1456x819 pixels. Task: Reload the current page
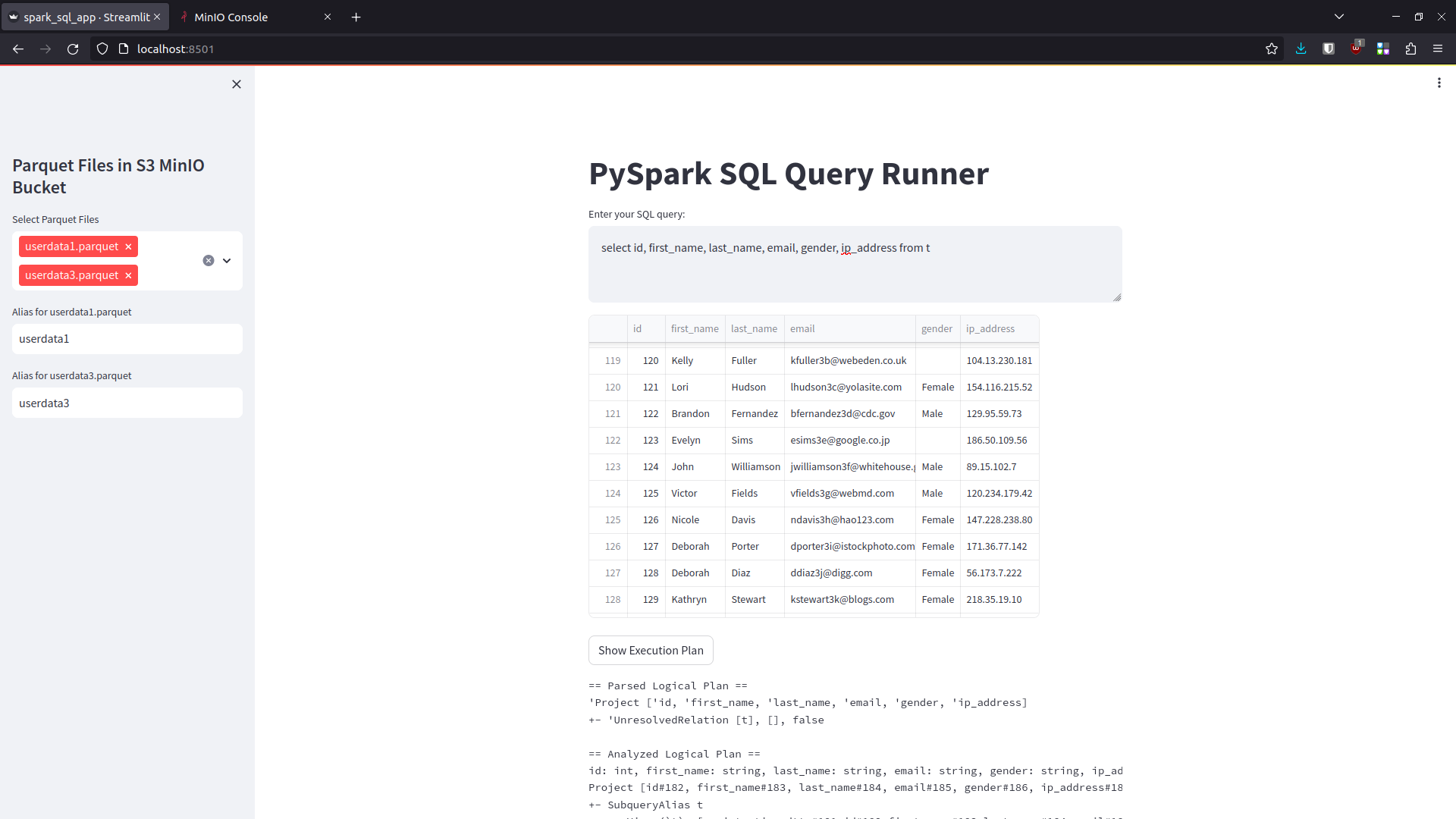point(73,49)
